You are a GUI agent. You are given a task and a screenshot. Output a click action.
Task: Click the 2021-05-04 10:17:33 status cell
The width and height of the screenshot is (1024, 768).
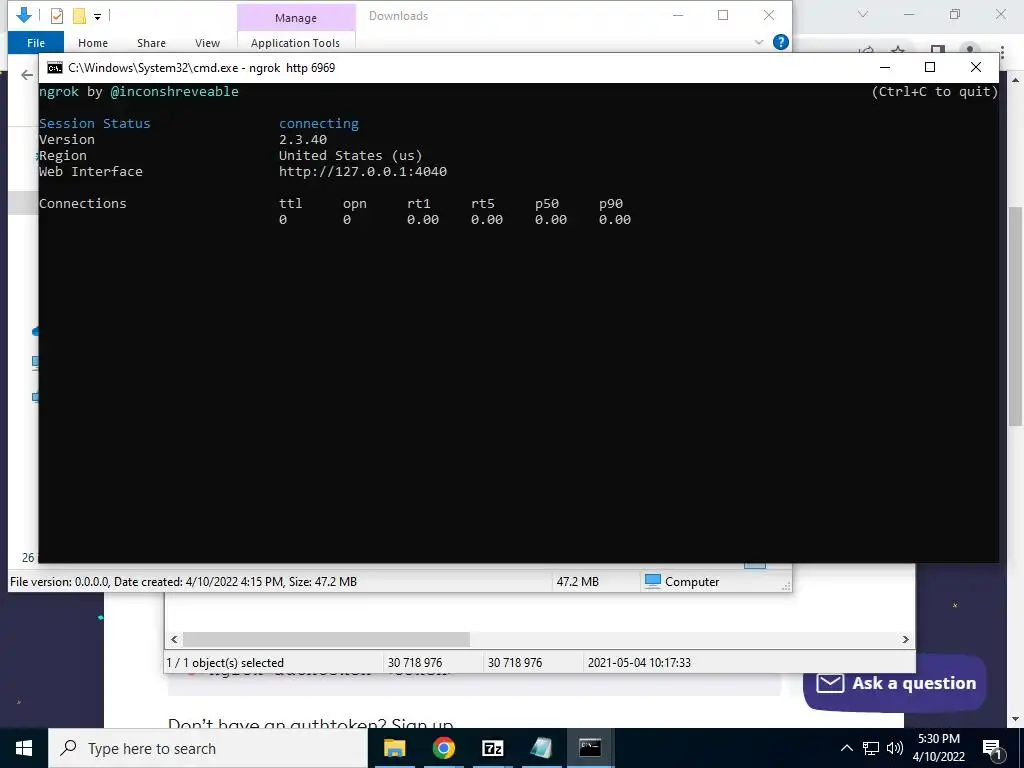point(639,663)
